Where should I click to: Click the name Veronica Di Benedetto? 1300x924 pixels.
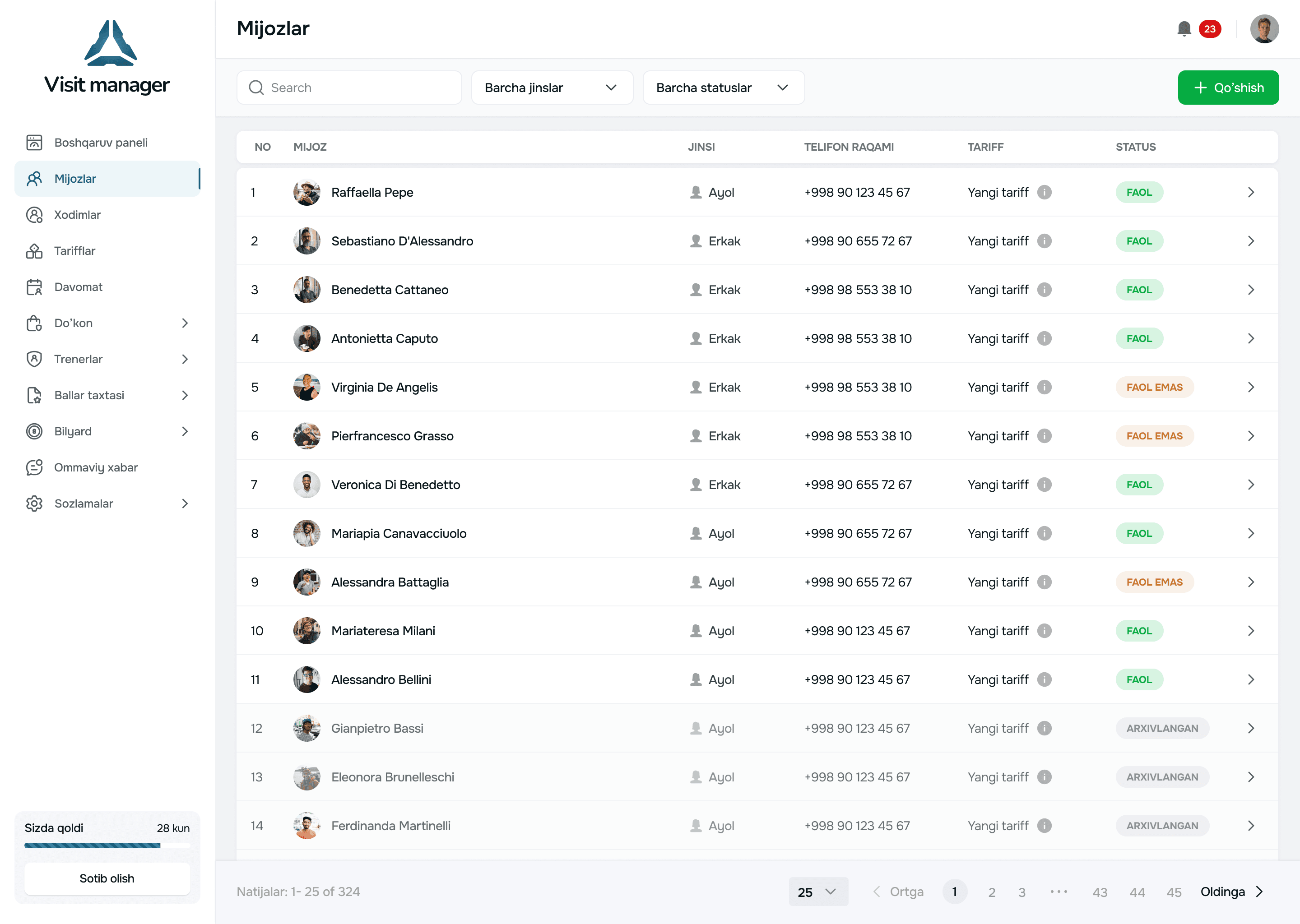pos(395,485)
